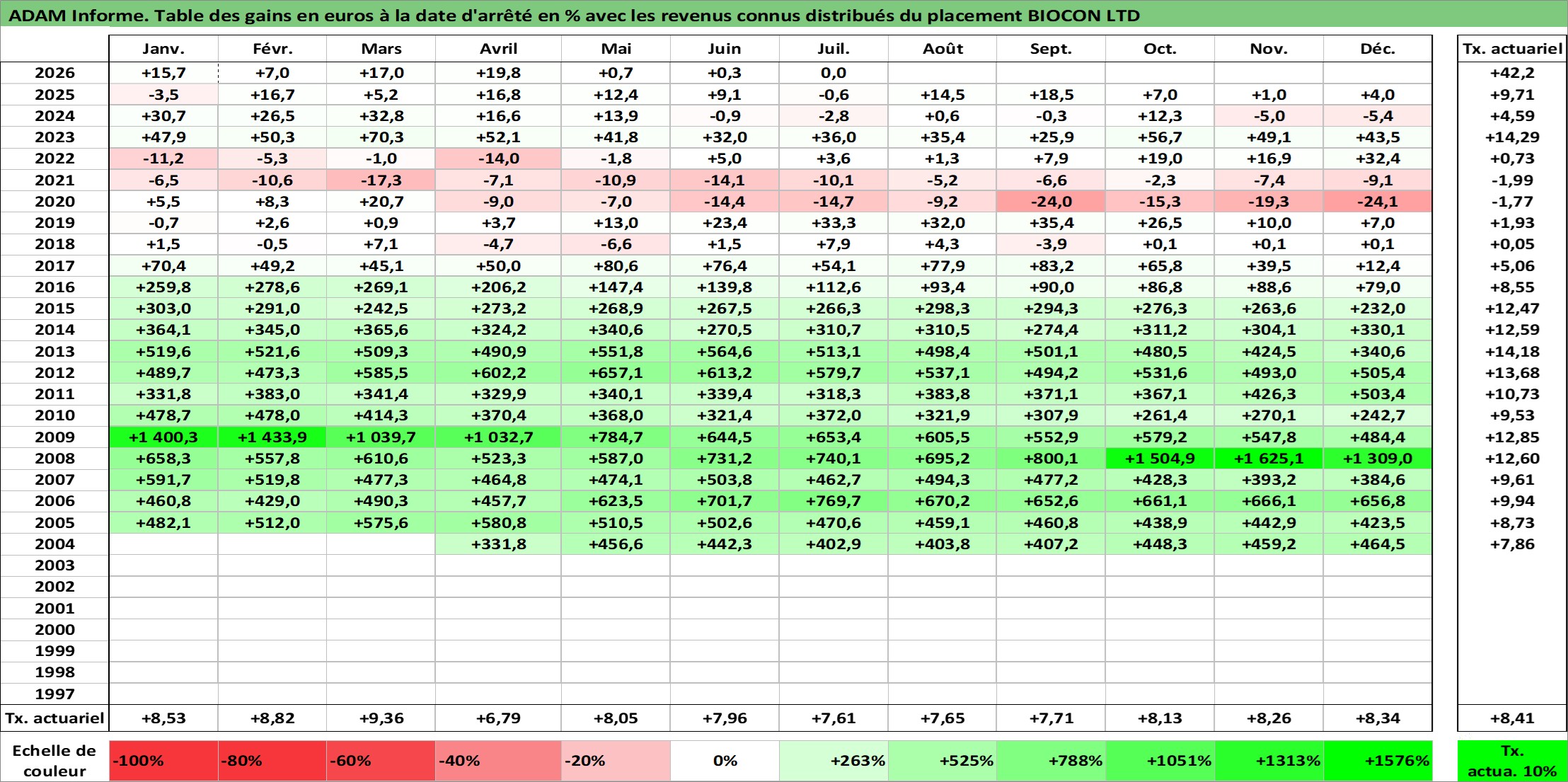The width and height of the screenshot is (1568, 782).
Task: Select the Déc. column header
Action: tap(1378, 49)
